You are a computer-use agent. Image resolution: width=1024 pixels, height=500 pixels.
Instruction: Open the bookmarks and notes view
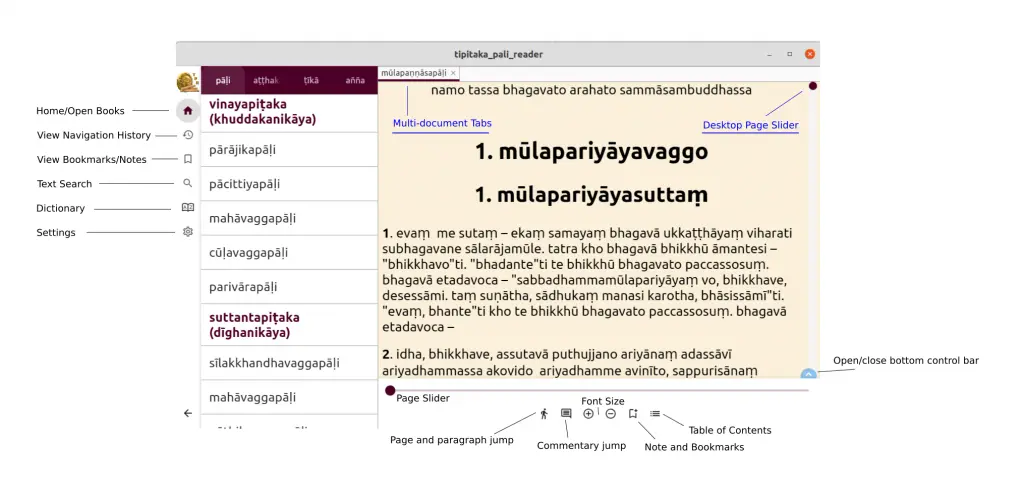(x=187, y=159)
